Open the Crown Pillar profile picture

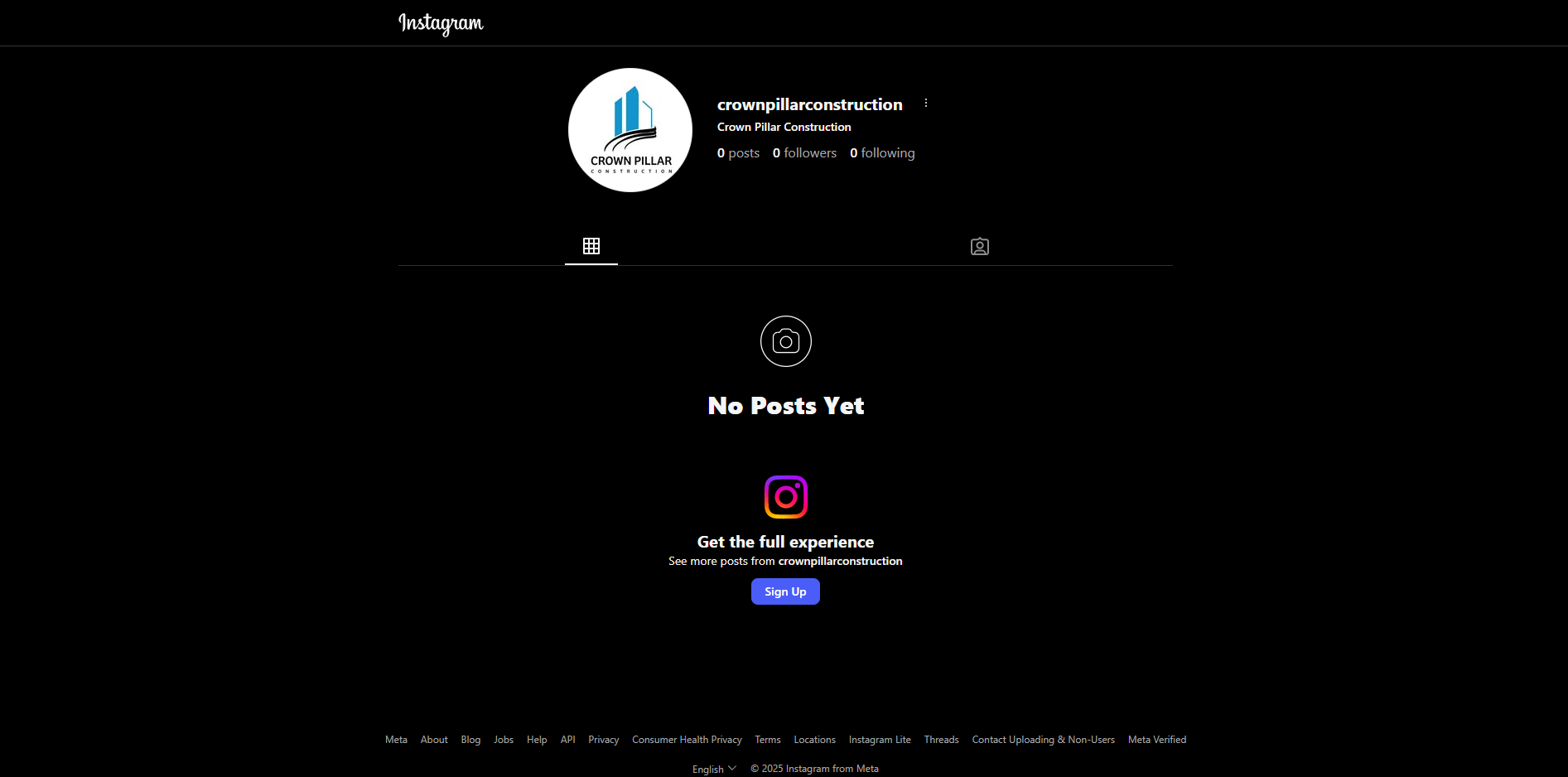(630, 130)
